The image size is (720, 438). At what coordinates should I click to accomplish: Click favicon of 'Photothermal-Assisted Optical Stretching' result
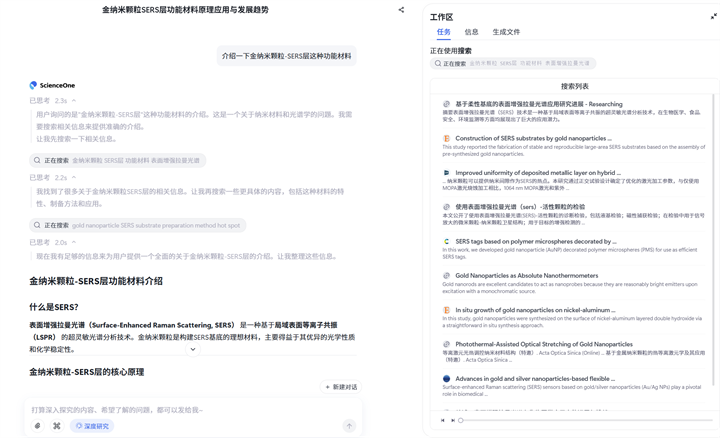pyautogui.click(x=446, y=344)
